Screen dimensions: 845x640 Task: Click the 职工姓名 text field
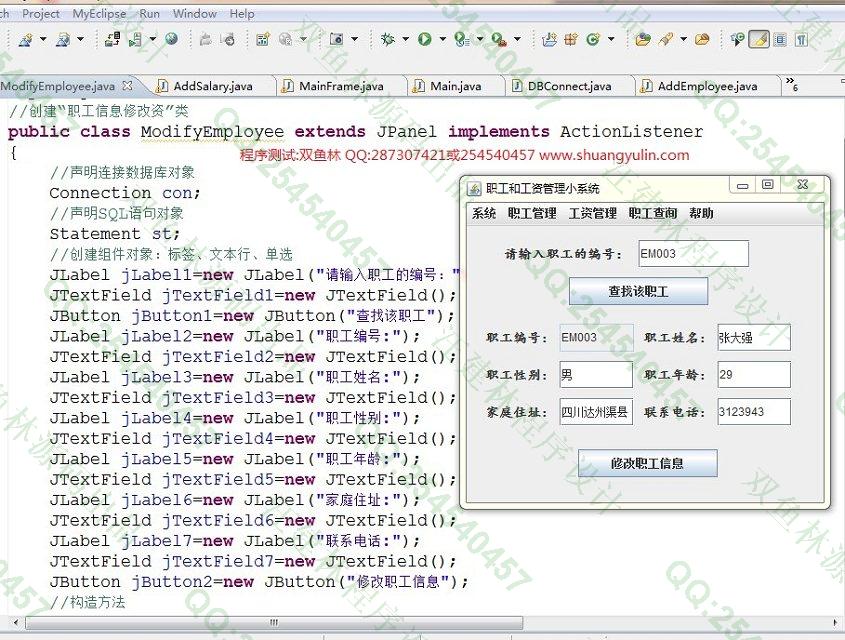753,337
